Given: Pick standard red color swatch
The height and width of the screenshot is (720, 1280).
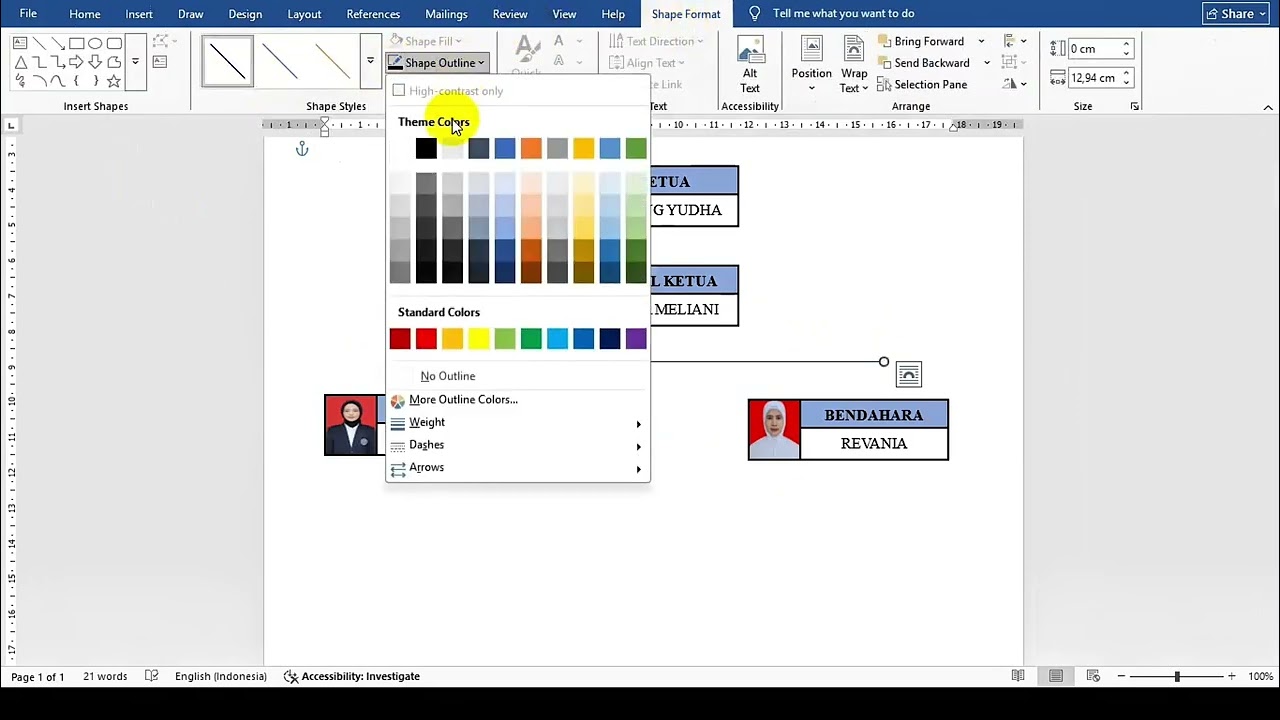Looking at the screenshot, I should 426,339.
